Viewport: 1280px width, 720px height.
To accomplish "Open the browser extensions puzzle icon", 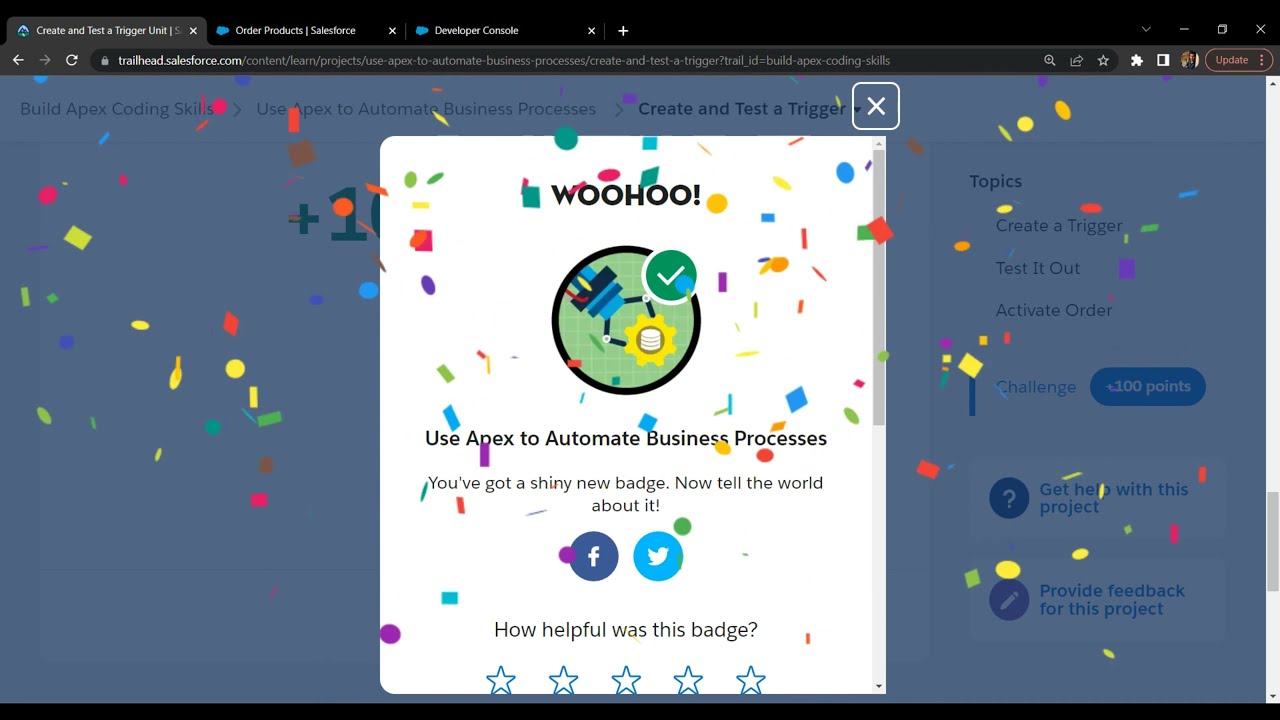I will (1137, 60).
